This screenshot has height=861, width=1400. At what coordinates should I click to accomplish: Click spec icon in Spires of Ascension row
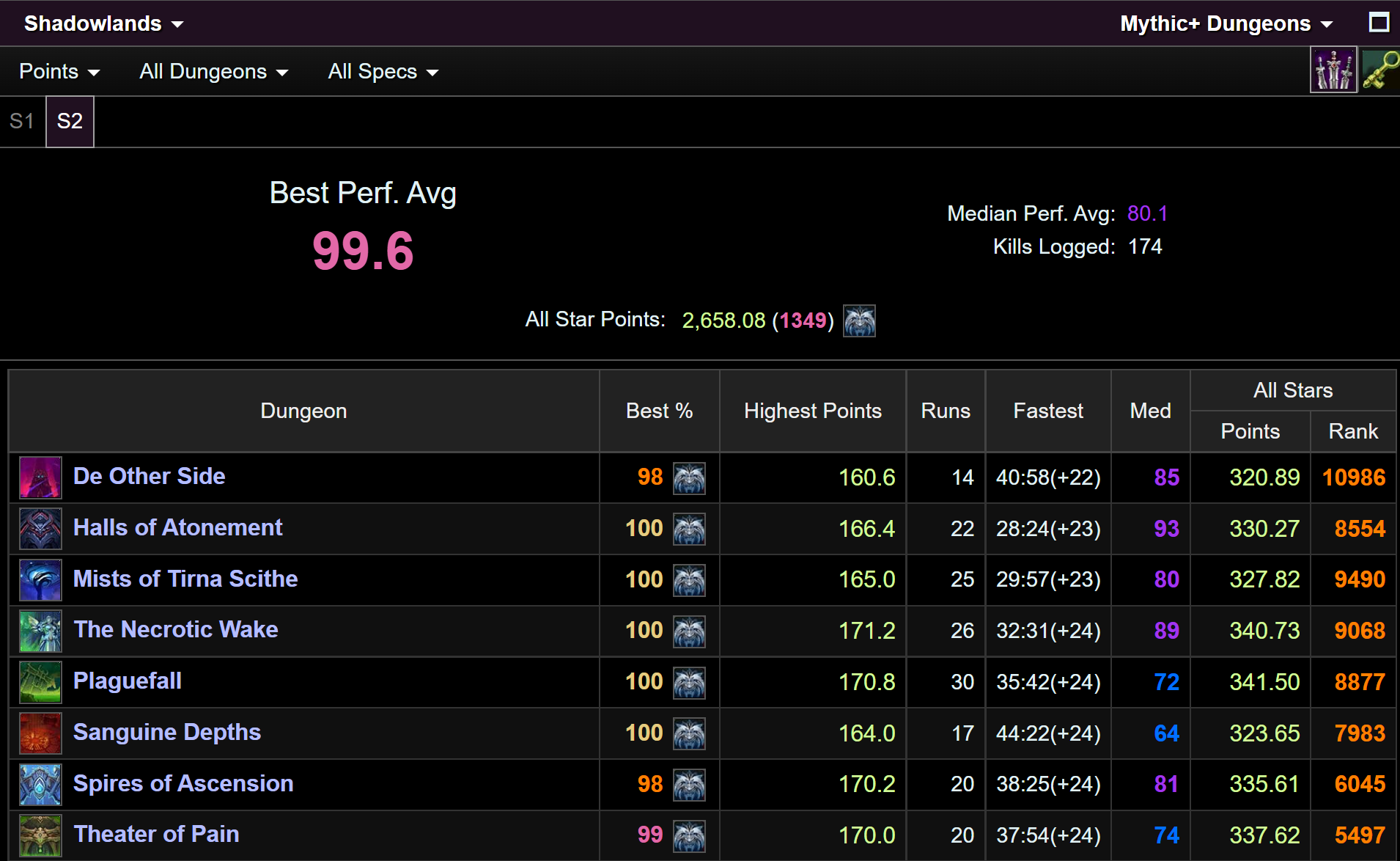click(x=689, y=785)
